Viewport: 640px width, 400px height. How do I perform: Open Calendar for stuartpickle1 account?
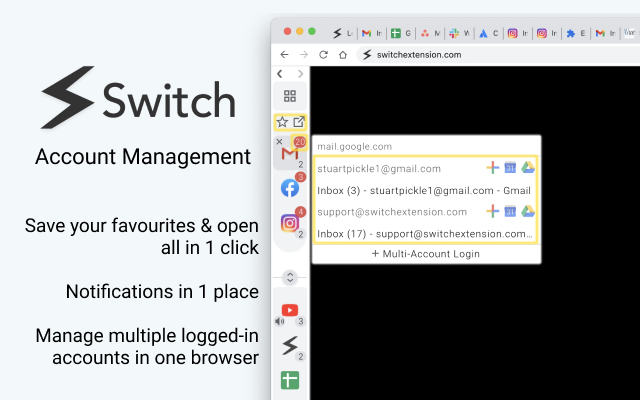click(510, 167)
